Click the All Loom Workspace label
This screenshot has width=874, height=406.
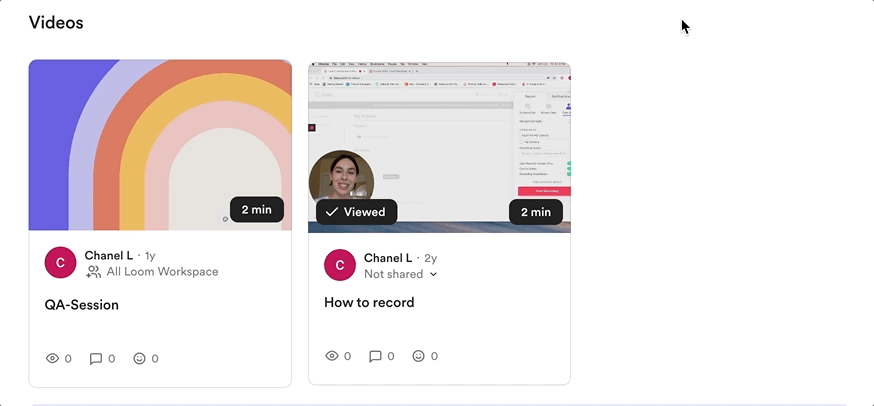click(x=162, y=272)
